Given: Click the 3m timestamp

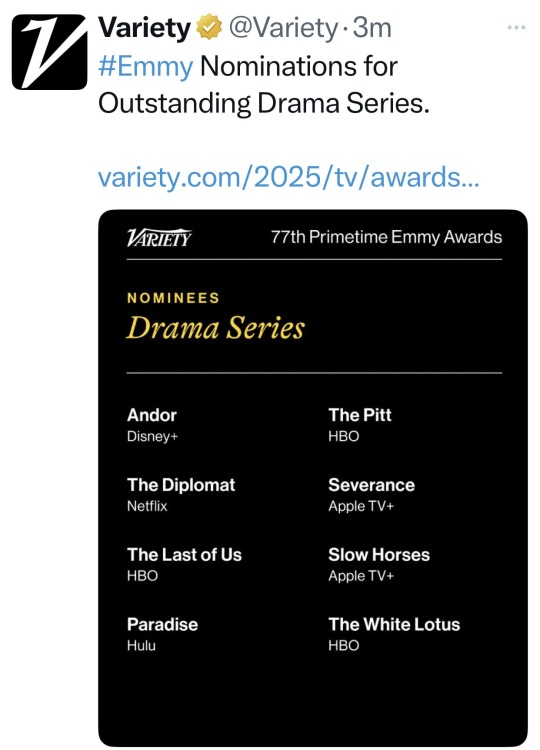Looking at the screenshot, I should coord(372,28).
